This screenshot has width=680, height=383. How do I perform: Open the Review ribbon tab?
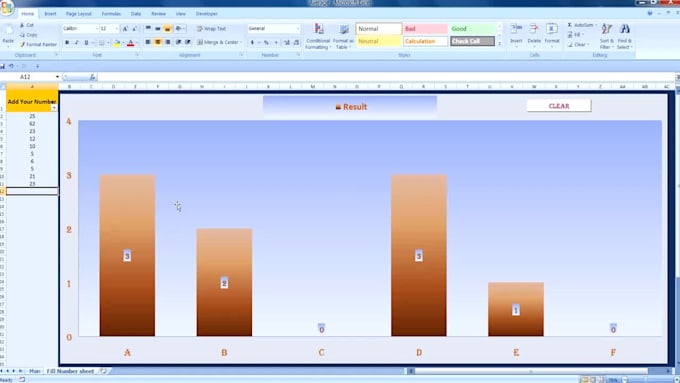tap(158, 14)
